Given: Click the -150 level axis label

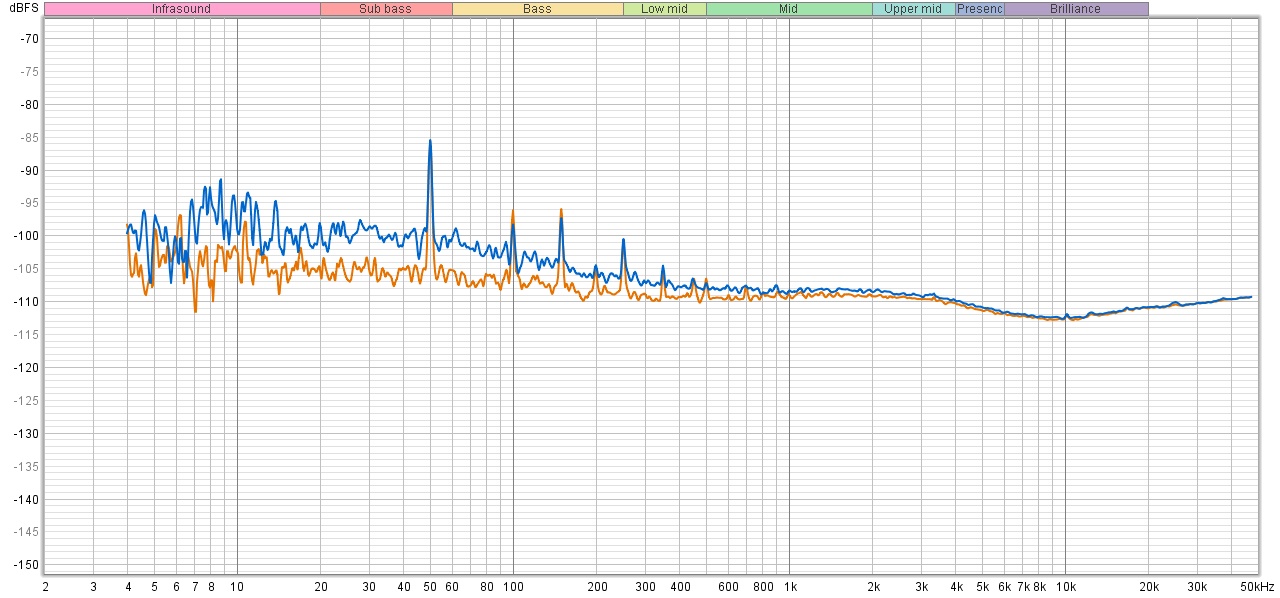Looking at the screenshot, I should [27, 565].
